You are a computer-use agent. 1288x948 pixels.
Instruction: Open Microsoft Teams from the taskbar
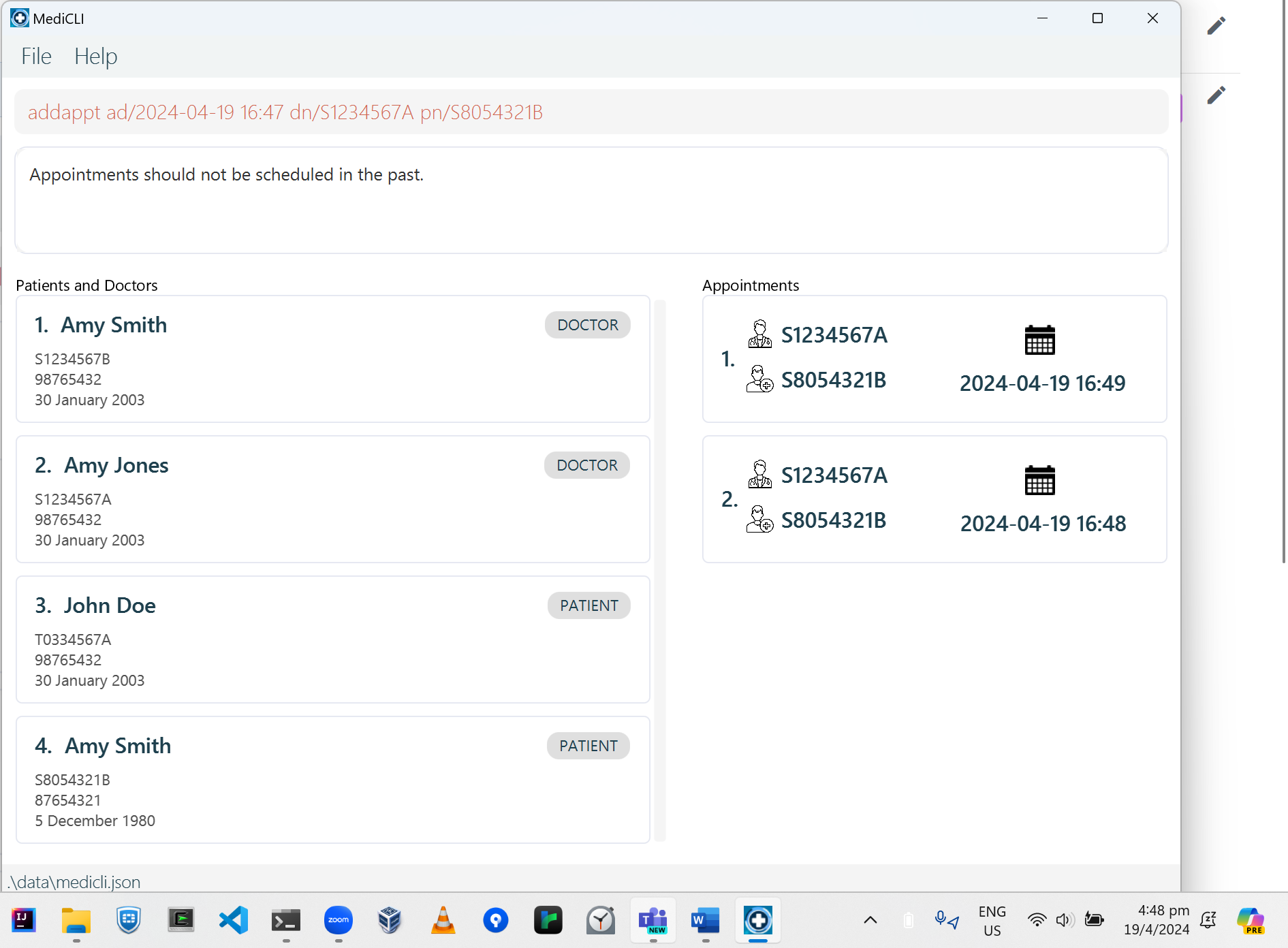[653, 921]
